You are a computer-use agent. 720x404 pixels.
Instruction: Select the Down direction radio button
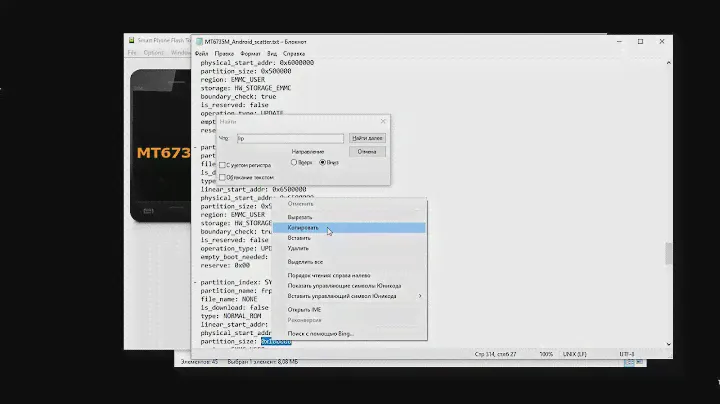pyautogui.click(x=322, y=162)
